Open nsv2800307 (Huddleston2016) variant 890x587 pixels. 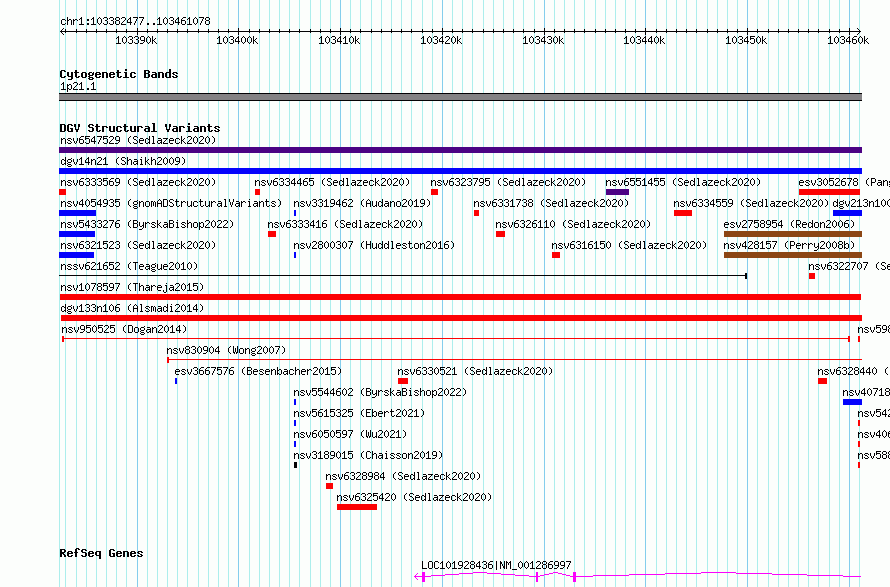click(374, 245)
